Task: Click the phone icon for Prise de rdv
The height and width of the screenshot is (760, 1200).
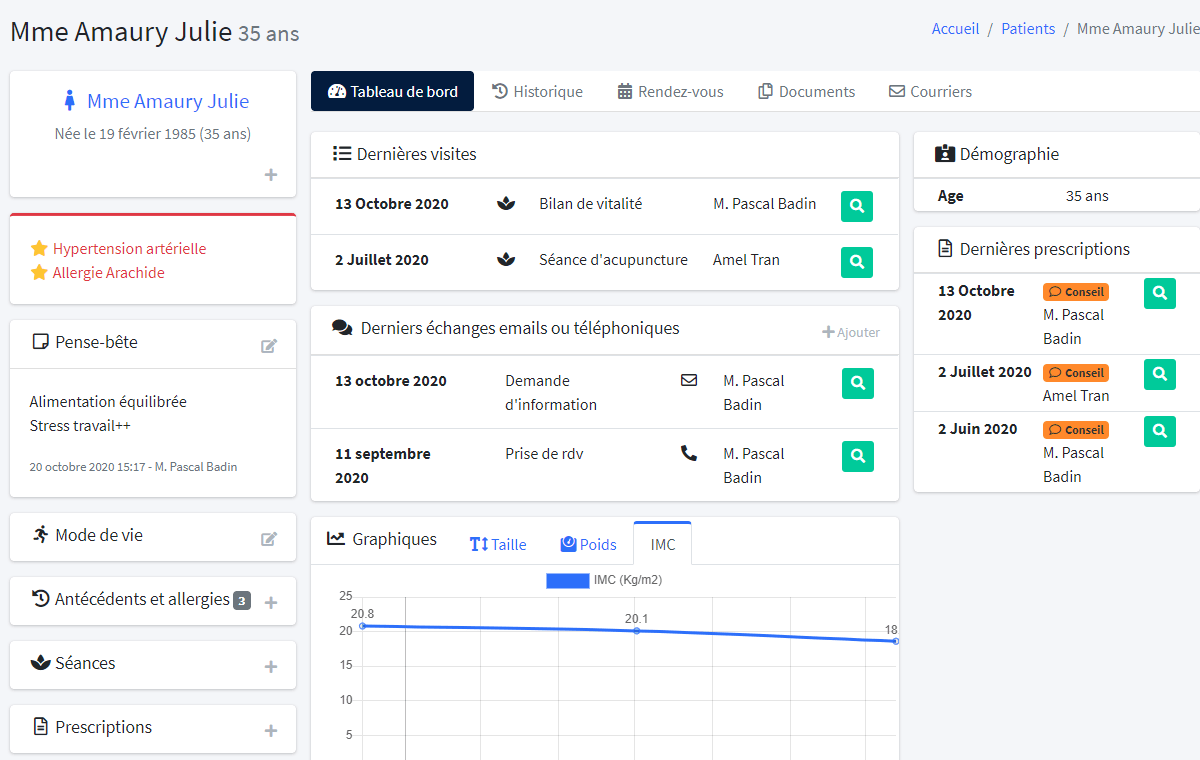Action: click(x=689, y=453)
